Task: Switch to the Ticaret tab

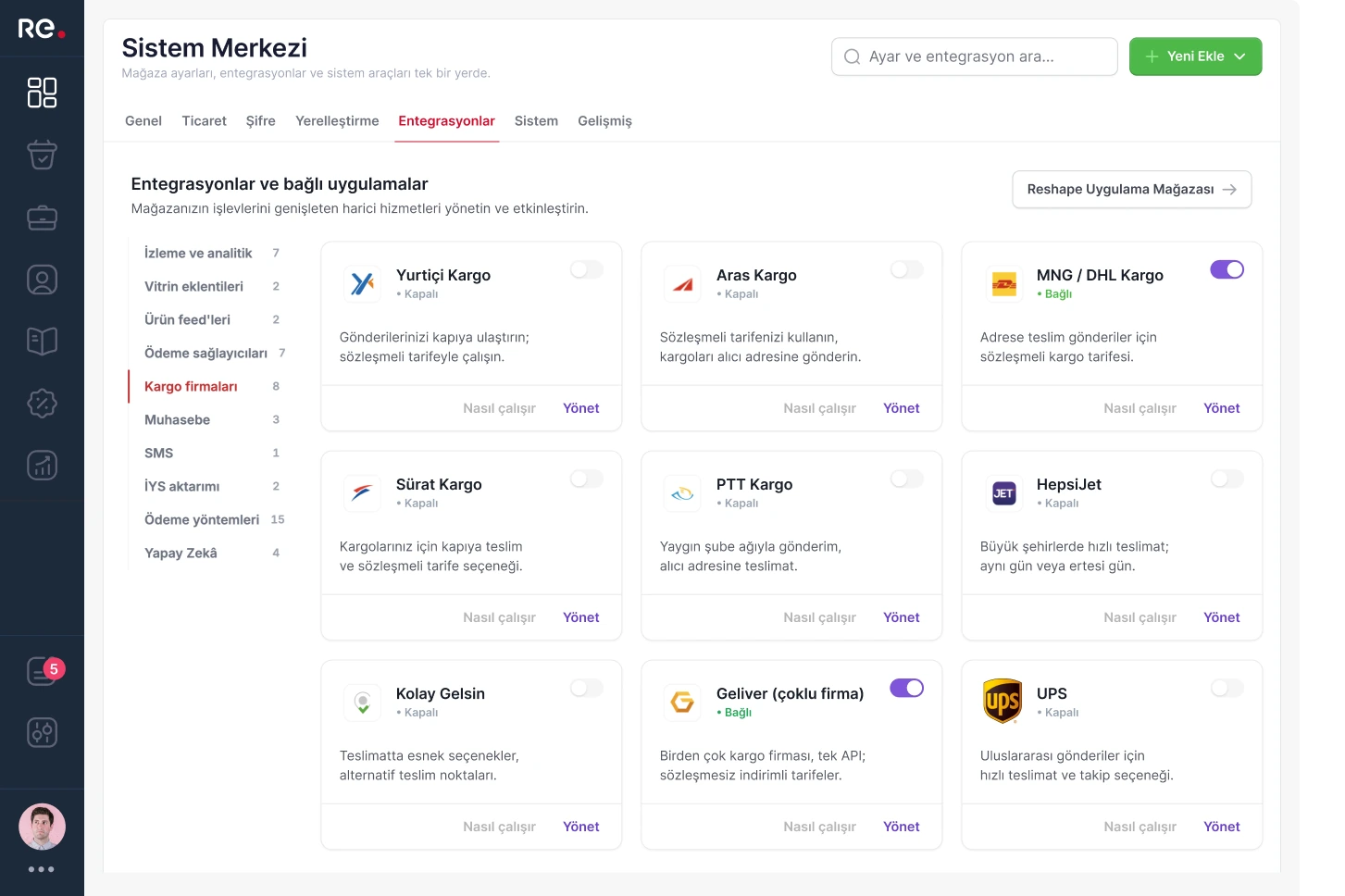Action: tap(205, 121)
